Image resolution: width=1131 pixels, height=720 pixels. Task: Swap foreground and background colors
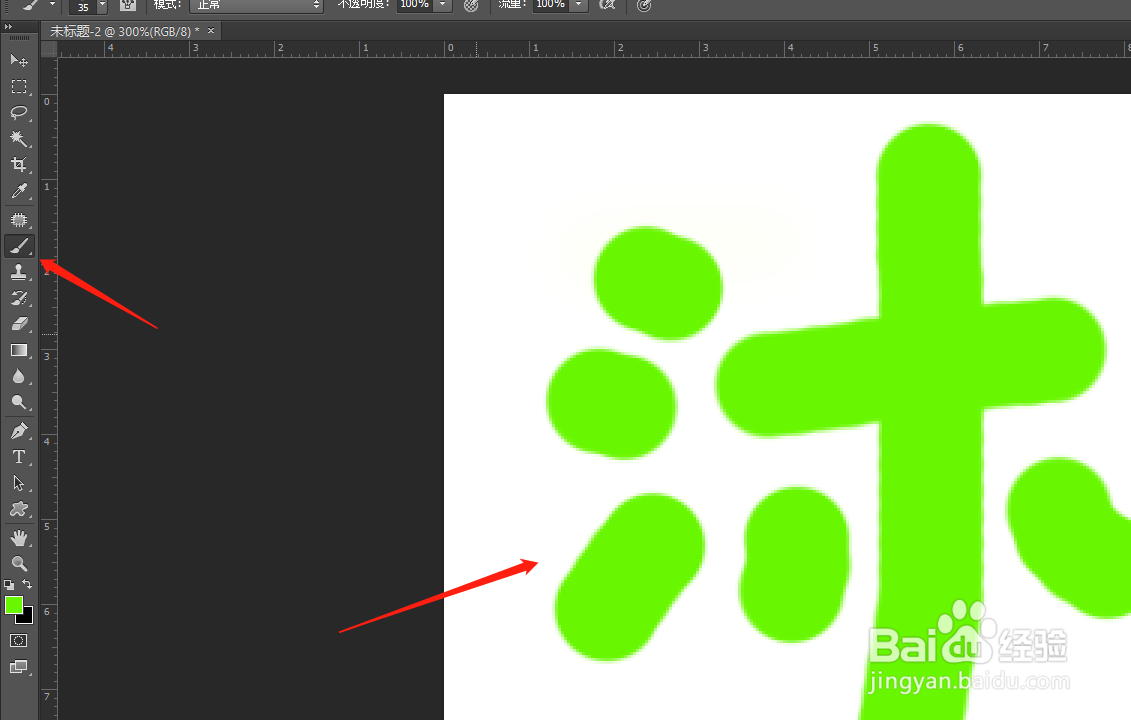pos(27,584)
